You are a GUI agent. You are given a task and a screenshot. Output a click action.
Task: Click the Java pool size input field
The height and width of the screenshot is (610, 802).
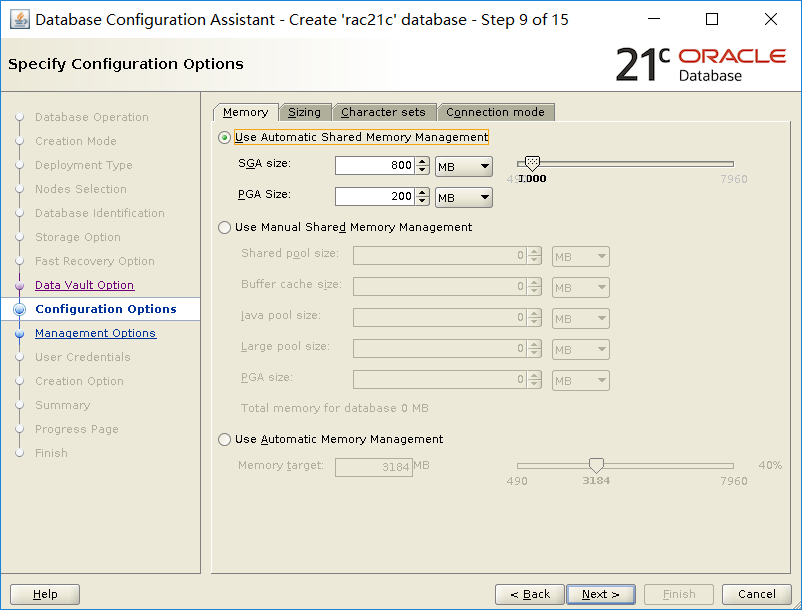(440, 318)
